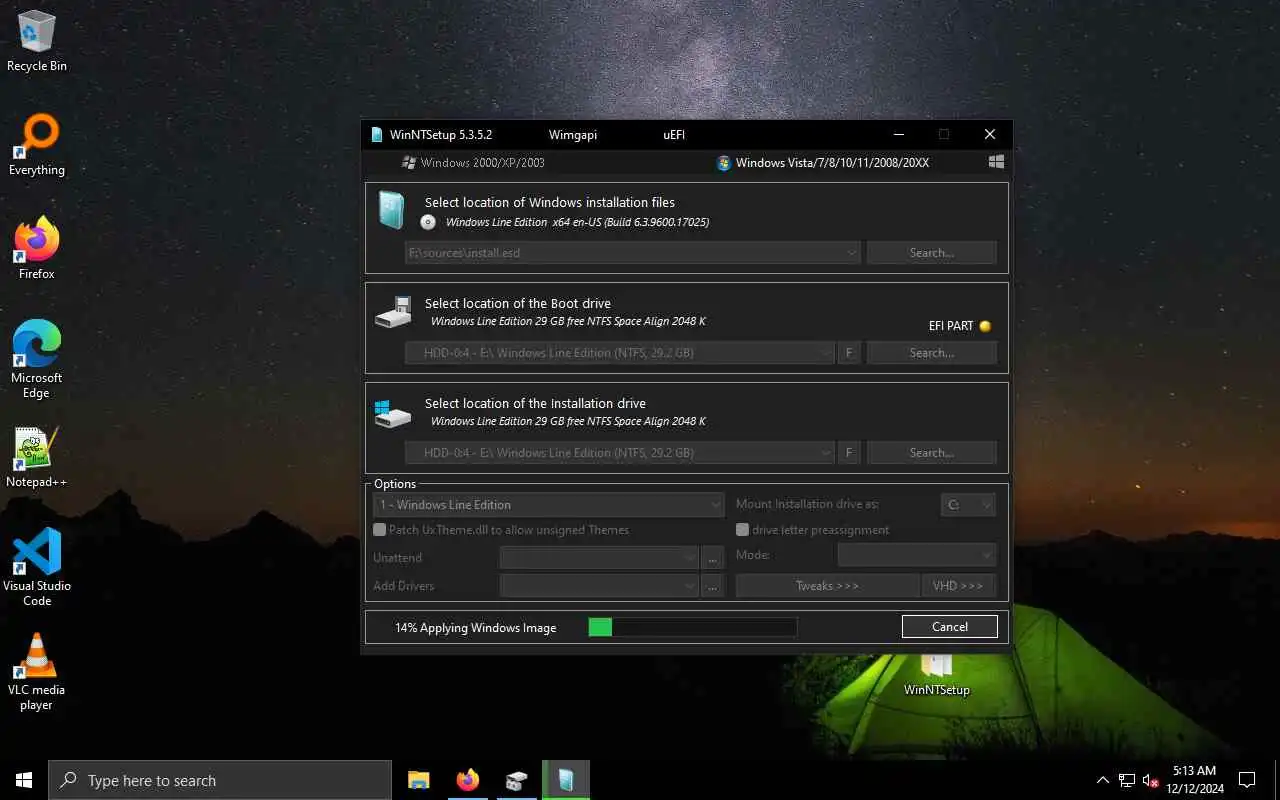Click the green Applying Windows Image progress bar
This screenshot has width=1280, height=800.
pyautogui.click(x=692, y=627)
